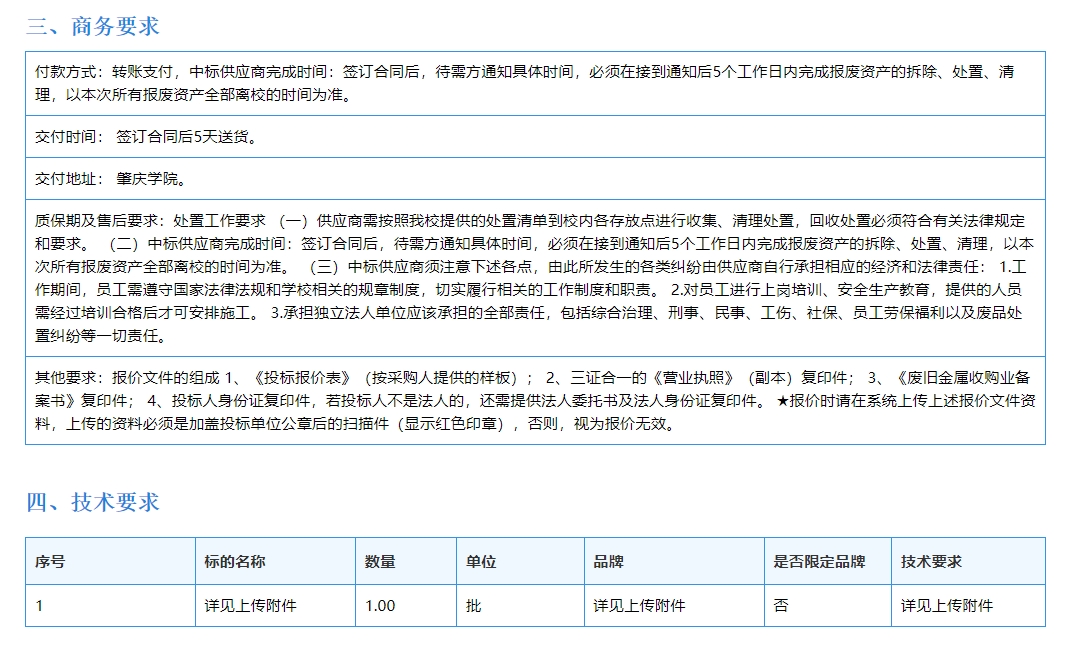Select the 否 cell under 是否限定品牌

(781, 606)
